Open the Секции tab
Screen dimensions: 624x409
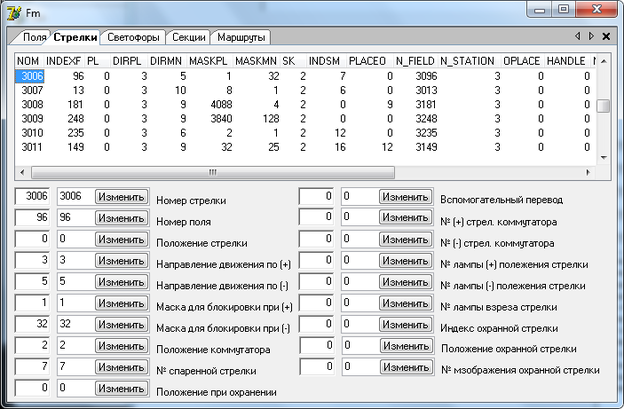187,38
